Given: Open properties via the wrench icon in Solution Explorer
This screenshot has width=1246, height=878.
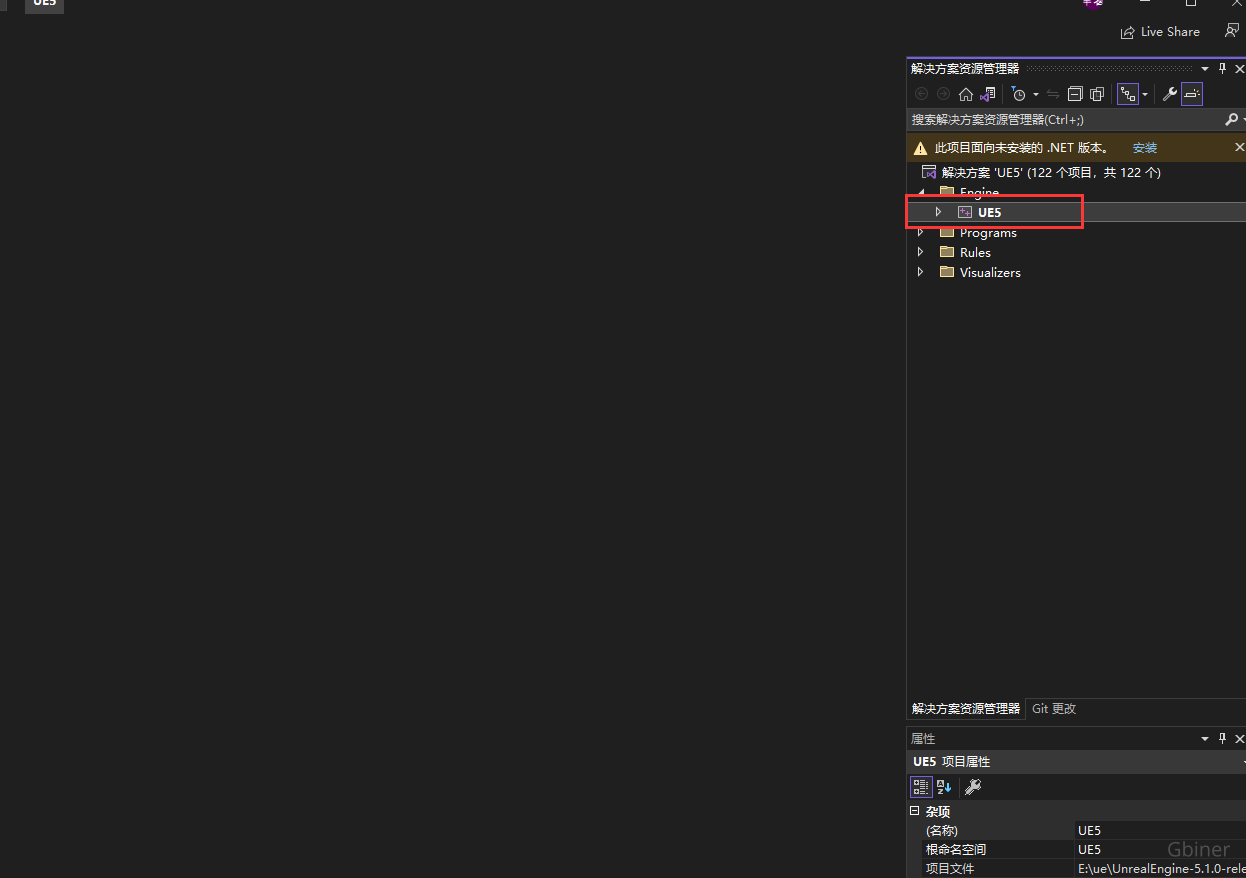Looking at the screenshot, I should pyautogui.click(x=1169, y=94).
